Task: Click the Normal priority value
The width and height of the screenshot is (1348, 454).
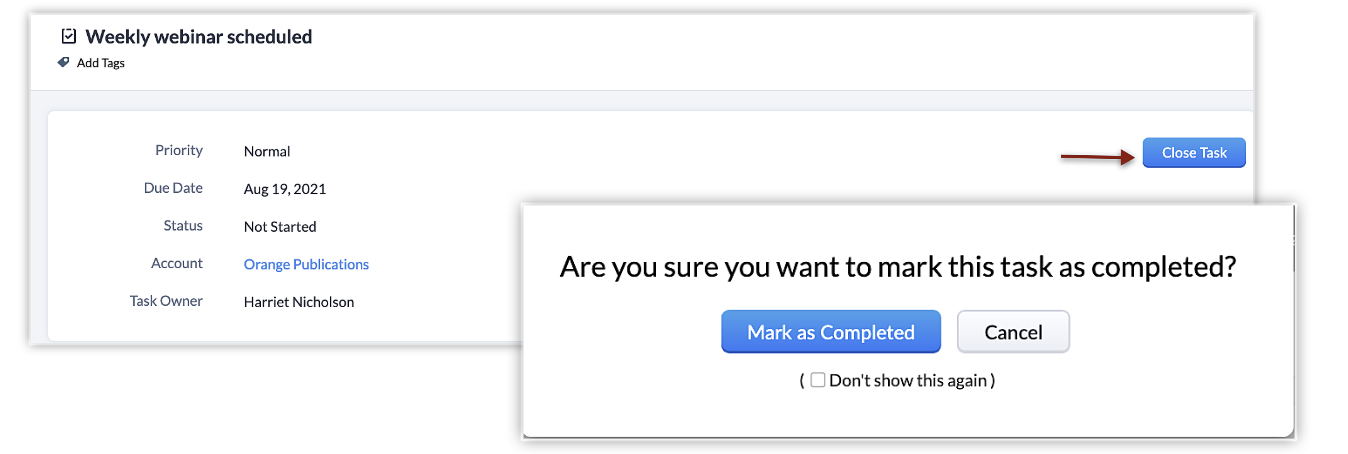Action: click(267, 152)
